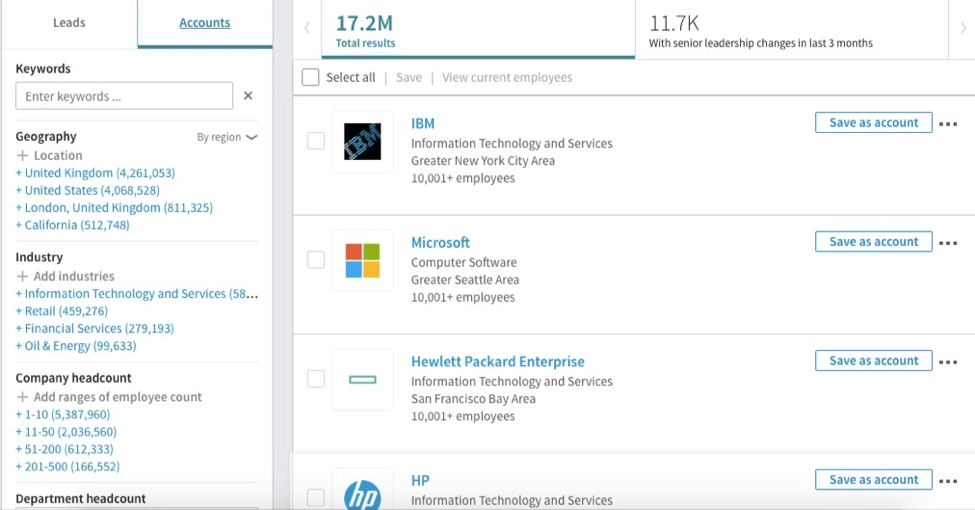Image resolution: width=975 pixels, height=510 pixels.
Task: Open more options for IBM row
Action: point(948,124)
